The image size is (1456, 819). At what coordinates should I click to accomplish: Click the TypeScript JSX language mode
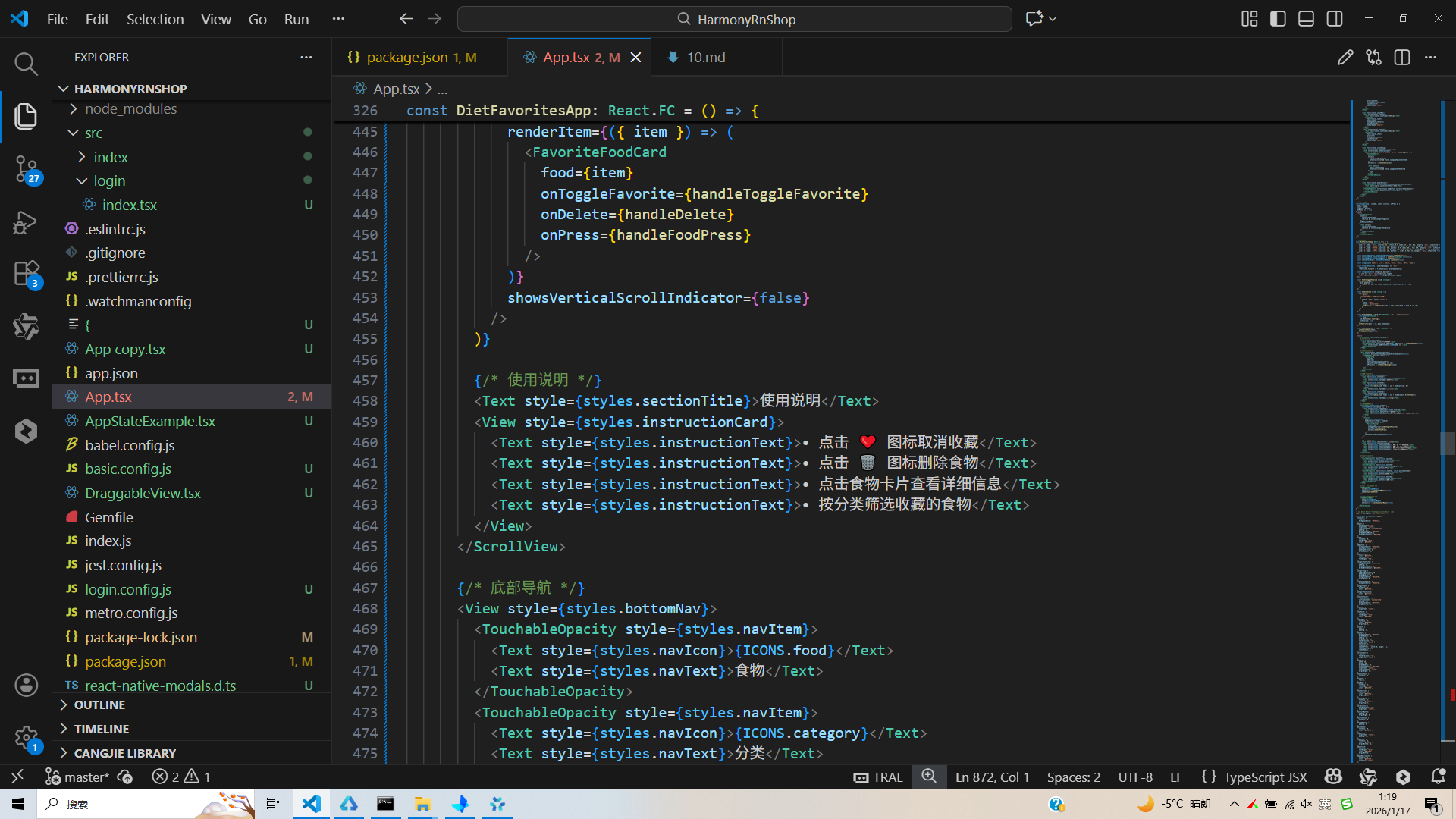point(1264,777)
